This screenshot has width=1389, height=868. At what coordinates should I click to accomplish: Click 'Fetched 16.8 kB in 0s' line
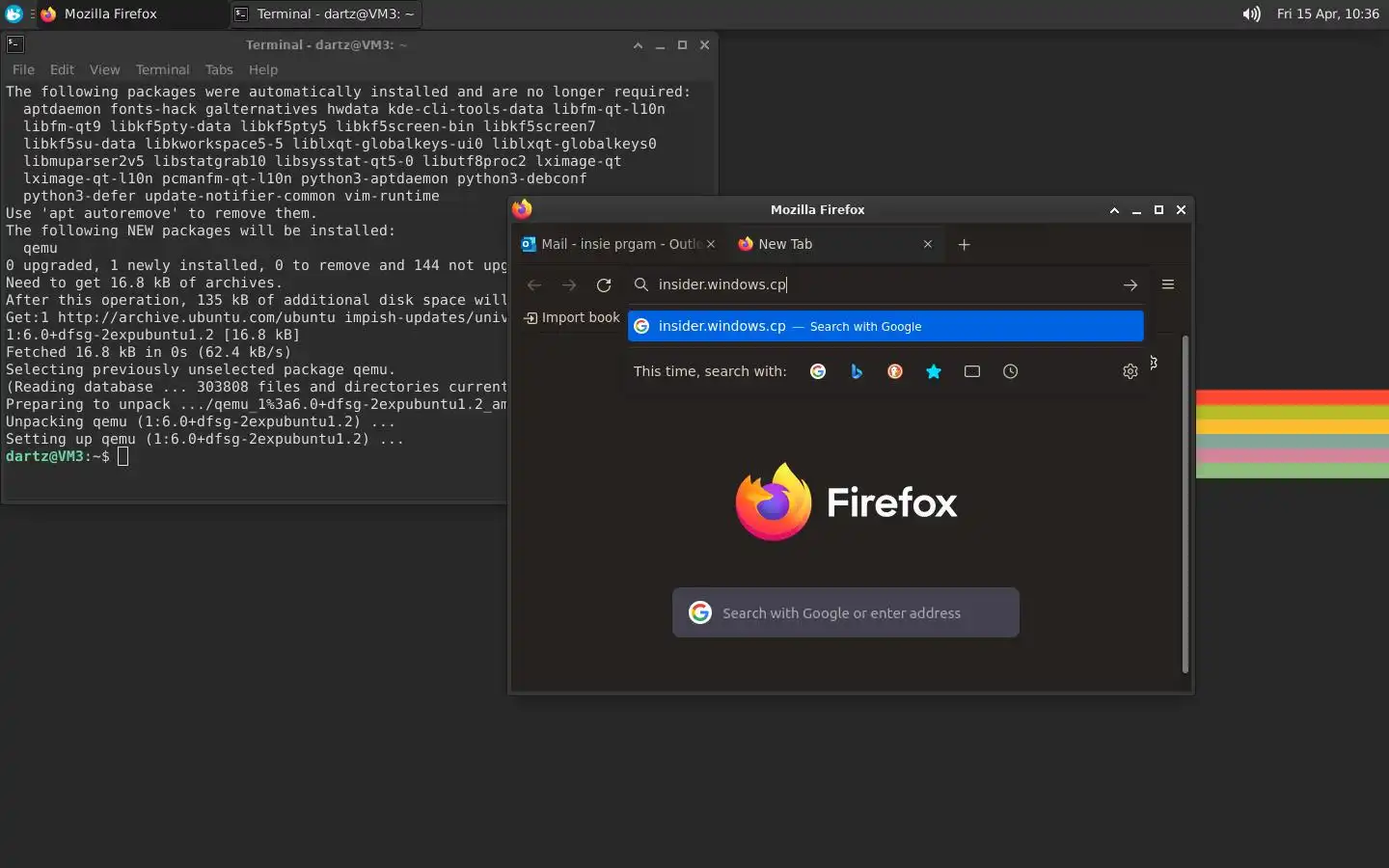pyautogui.click(x=149, y=352)
